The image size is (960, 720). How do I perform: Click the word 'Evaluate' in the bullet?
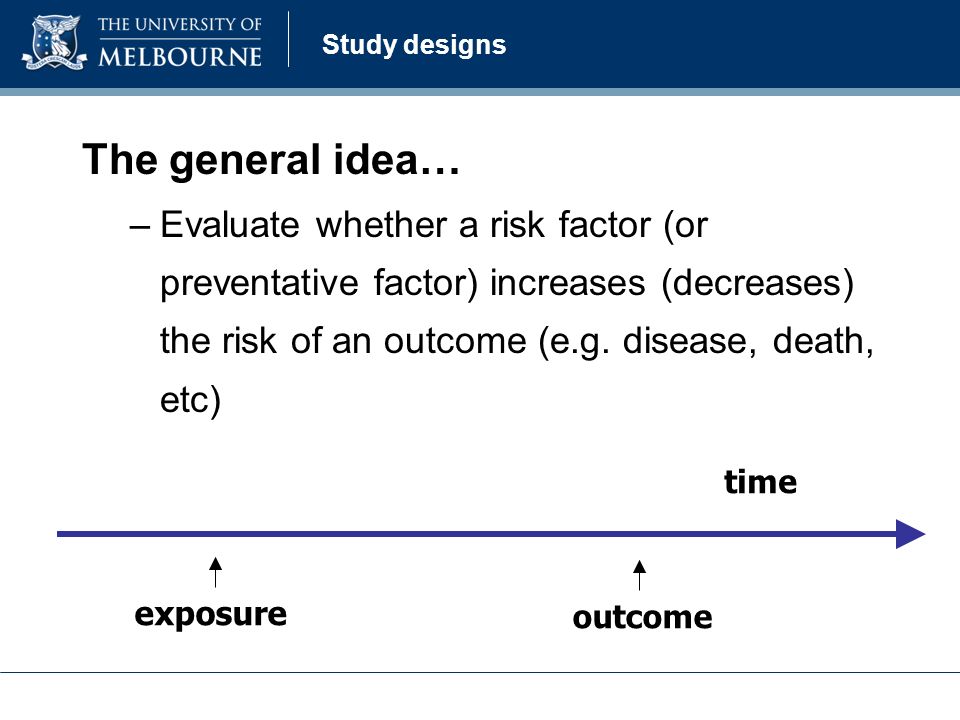point(230,225)
